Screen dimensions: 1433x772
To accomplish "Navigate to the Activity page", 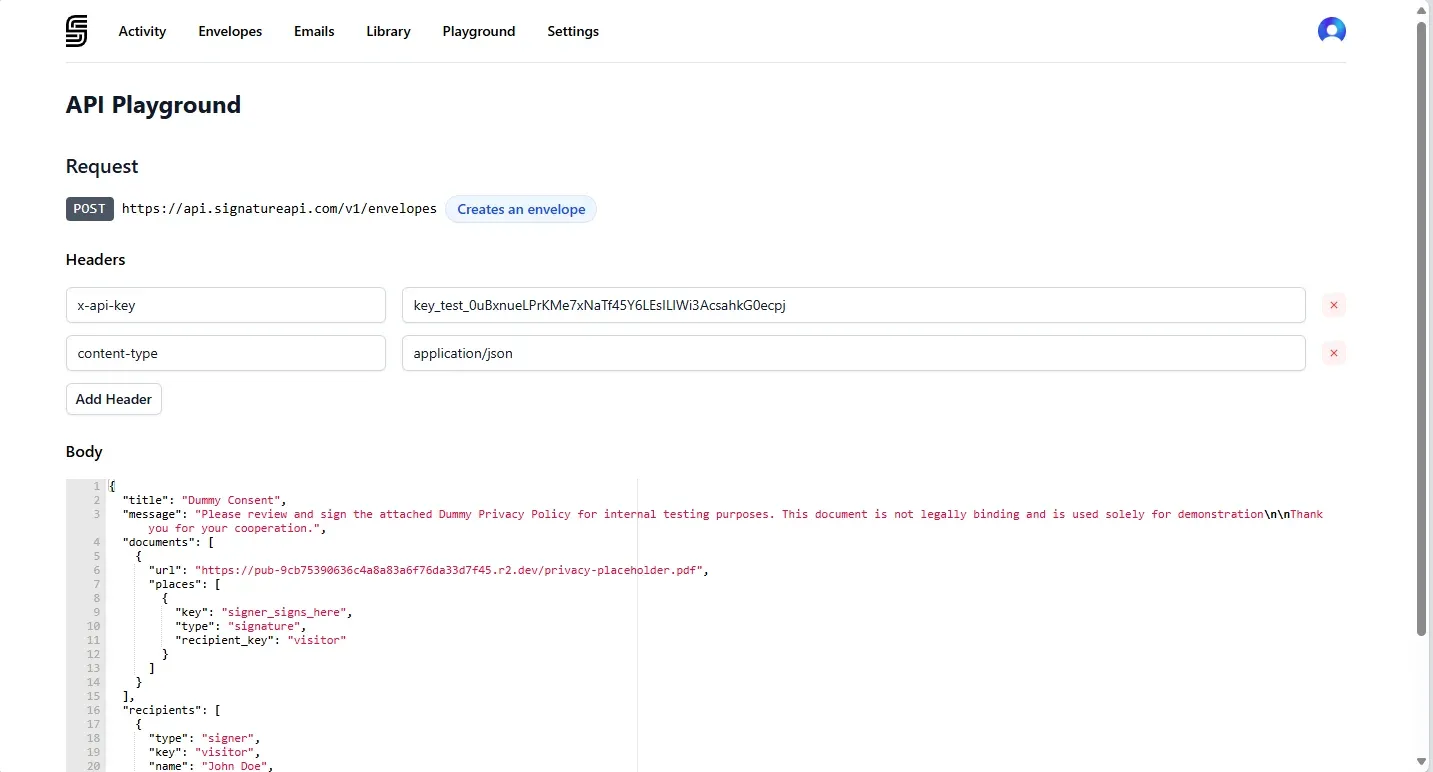I will 142,31.
